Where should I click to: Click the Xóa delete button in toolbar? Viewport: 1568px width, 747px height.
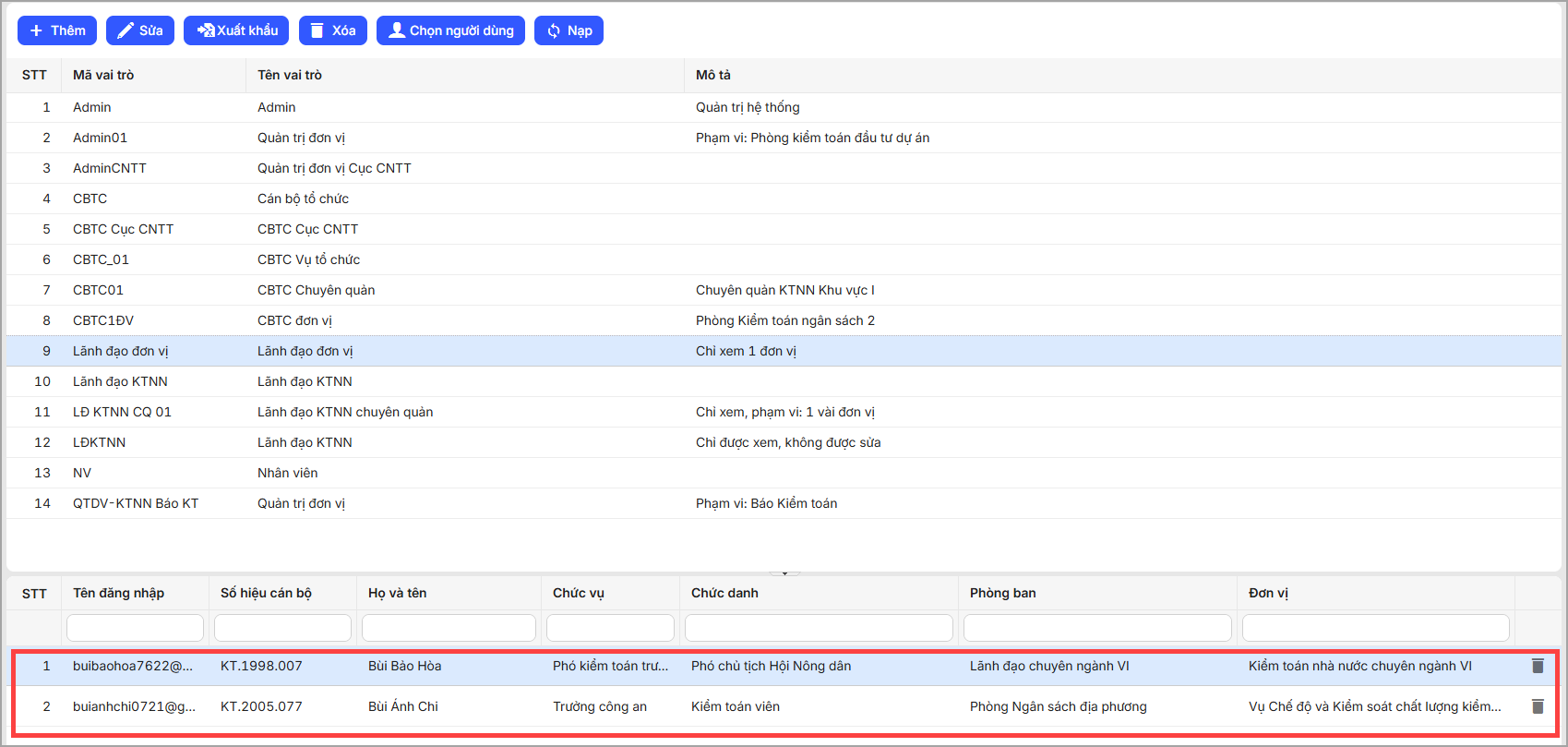pos(333,30)
